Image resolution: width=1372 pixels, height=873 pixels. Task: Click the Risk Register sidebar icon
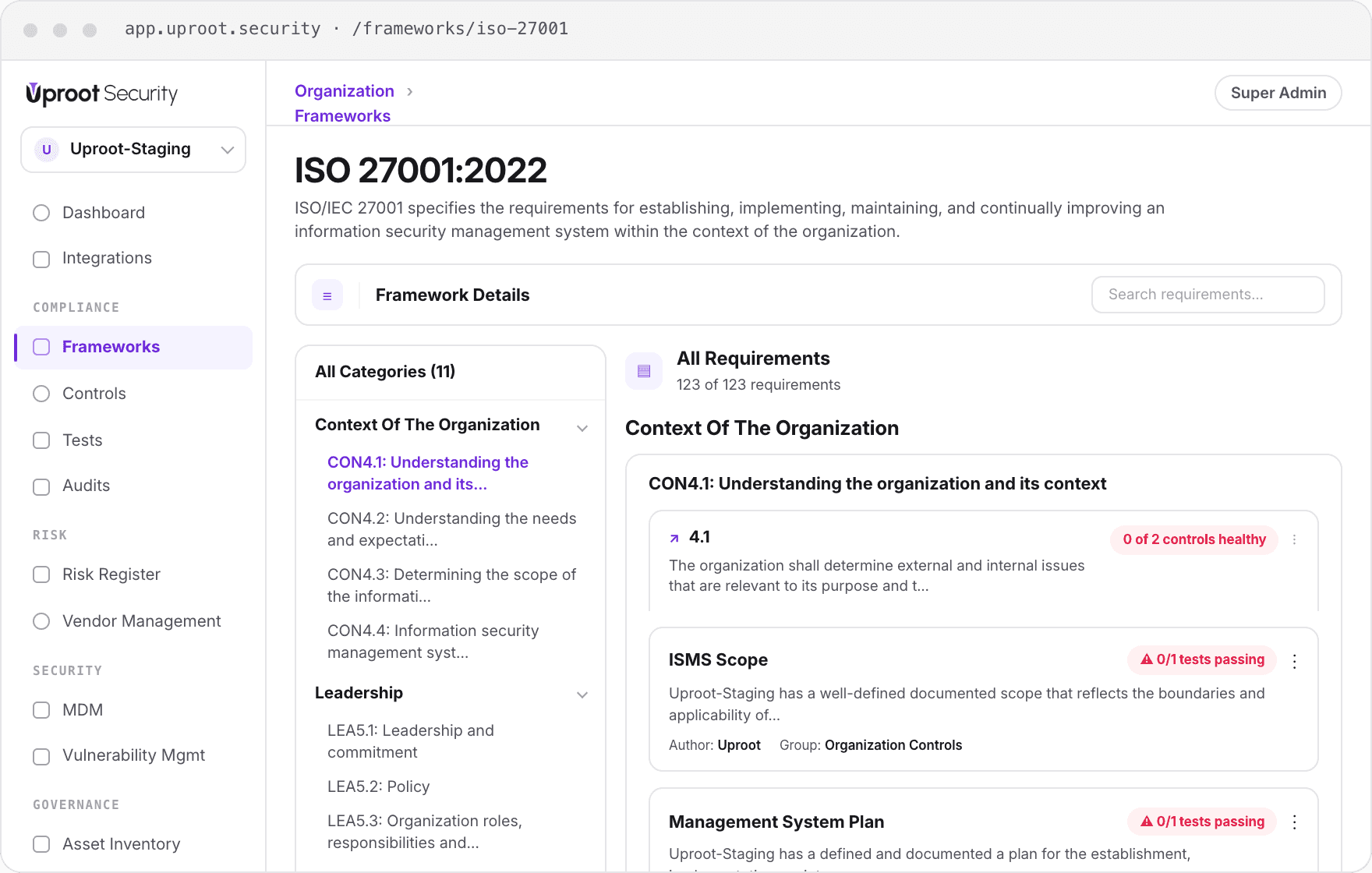click(41, 574)
